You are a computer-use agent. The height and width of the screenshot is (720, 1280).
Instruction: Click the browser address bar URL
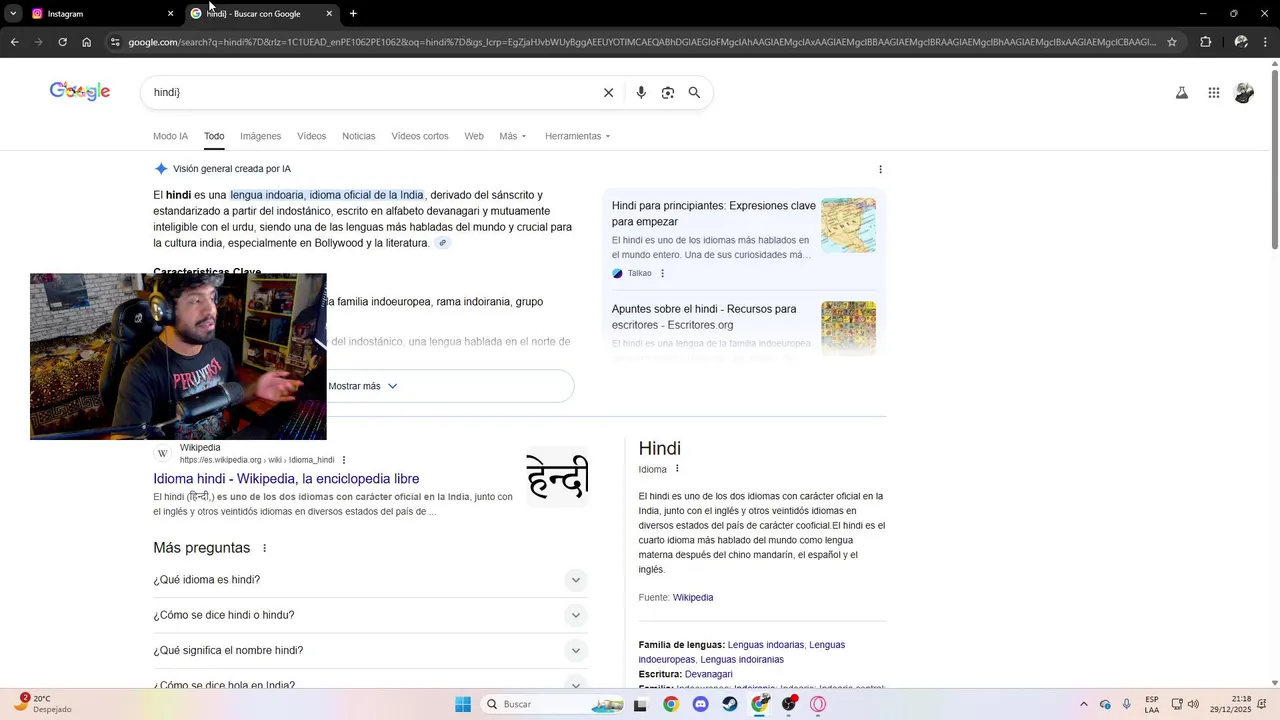(640, 42)
